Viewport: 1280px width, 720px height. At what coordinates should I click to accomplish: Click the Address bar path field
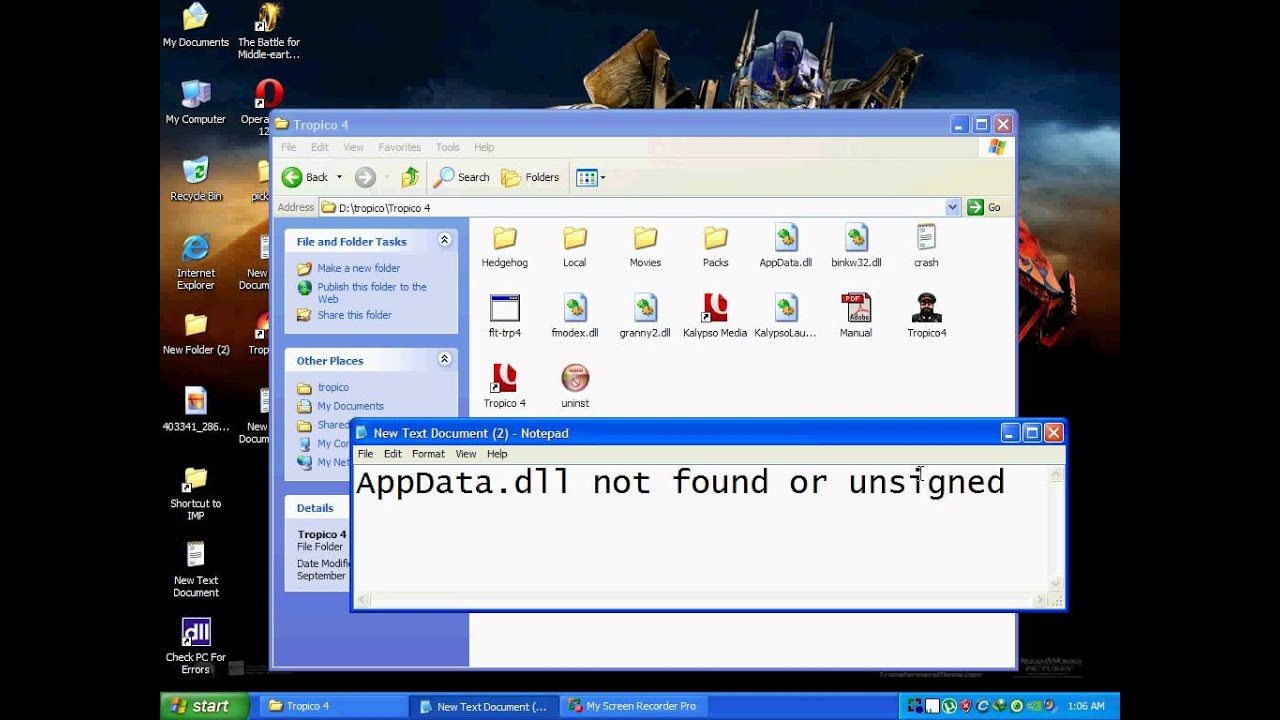click(632, 207)
